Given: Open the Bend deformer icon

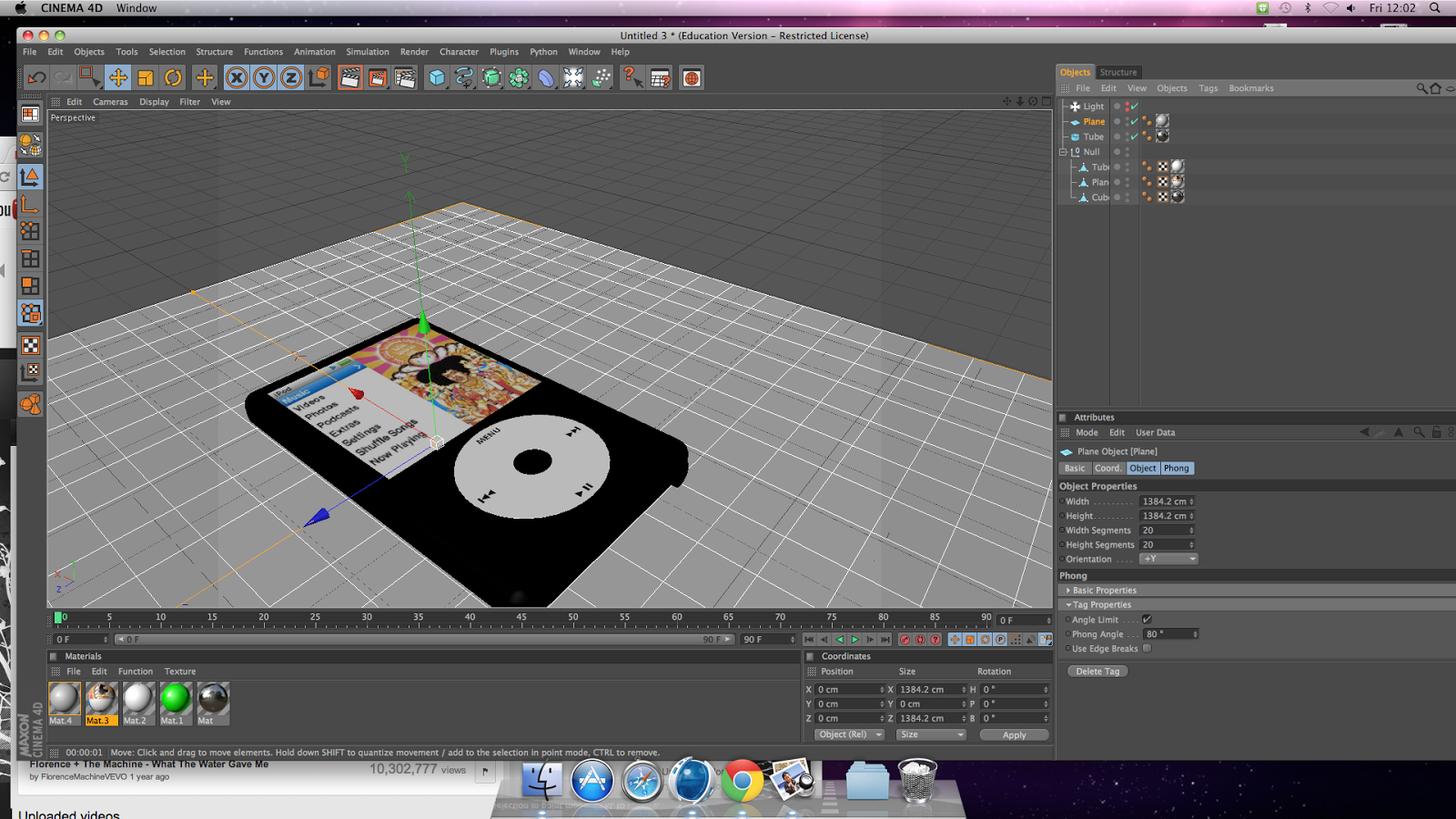Looking at the screenshot, I should 546,78.
